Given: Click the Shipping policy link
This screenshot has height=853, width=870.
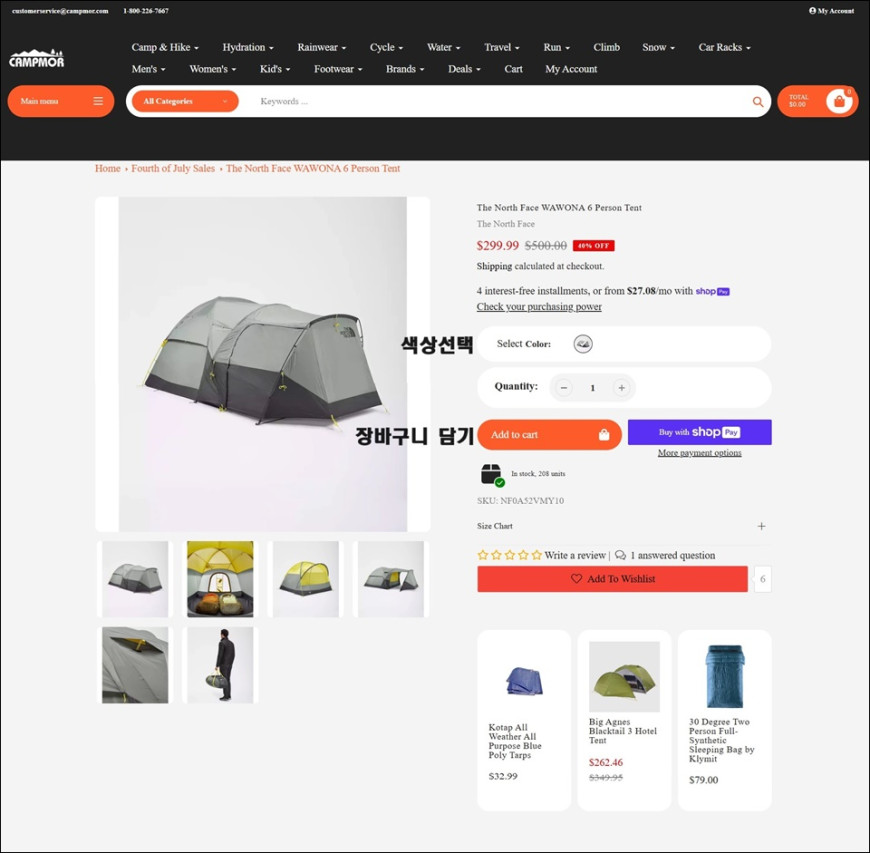Looking at the screenshot, I should pos(494,266).
